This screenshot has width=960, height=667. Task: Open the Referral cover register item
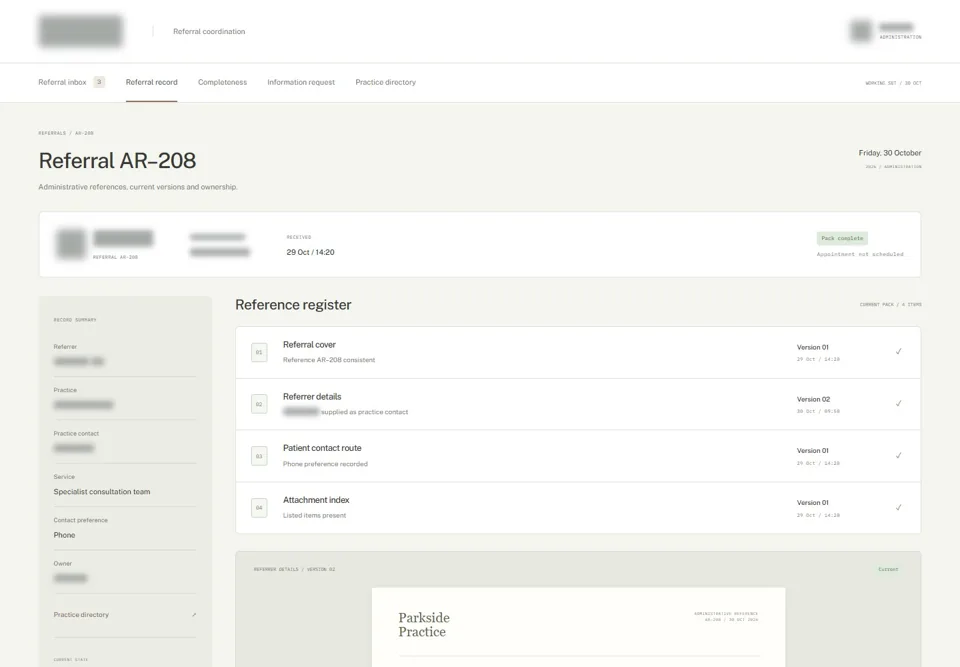[577, 352]
